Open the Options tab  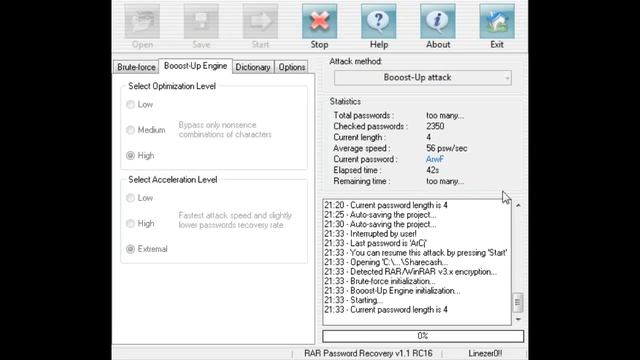pos(291,67)
